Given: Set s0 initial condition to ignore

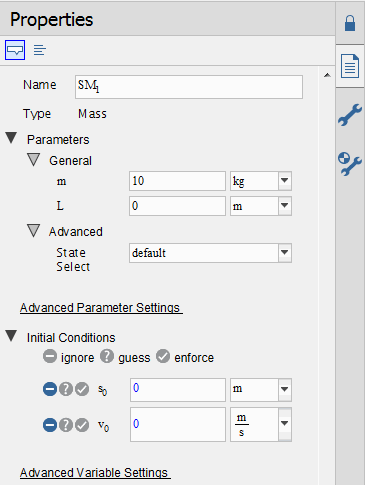Looking at the screenshot, I should point(50,389).
